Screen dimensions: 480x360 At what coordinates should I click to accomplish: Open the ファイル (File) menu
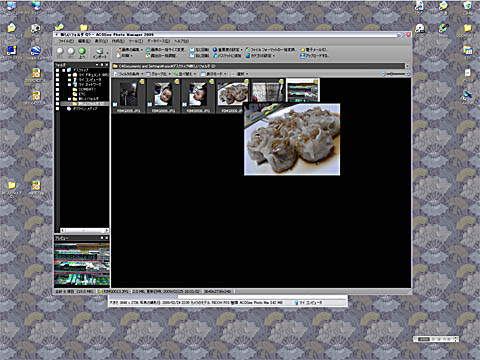66,41
